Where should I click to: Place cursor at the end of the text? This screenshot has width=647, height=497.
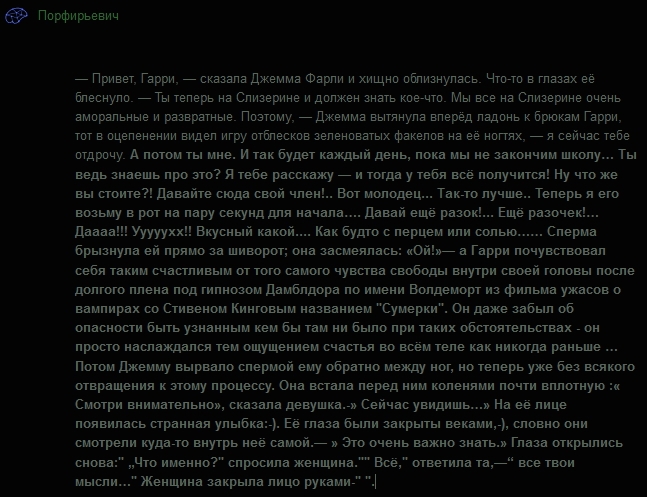coord(373,483)
